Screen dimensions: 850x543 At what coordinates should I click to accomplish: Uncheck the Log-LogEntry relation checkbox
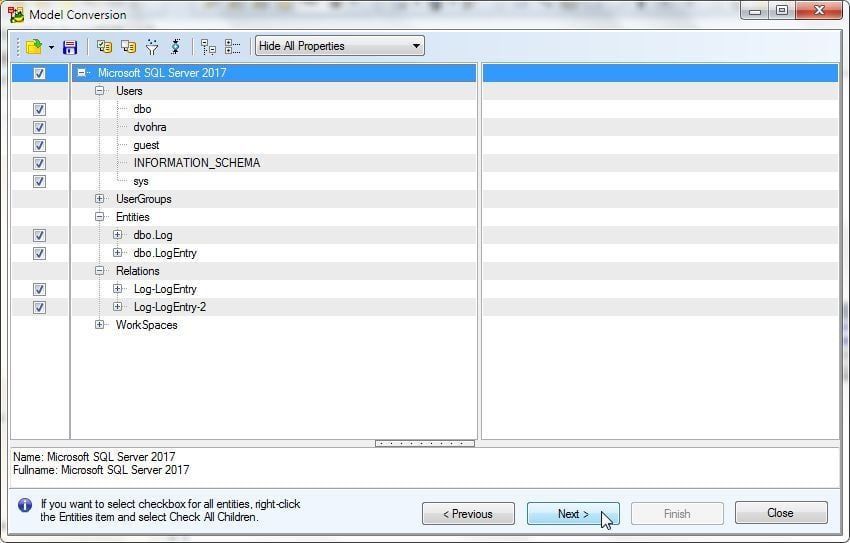click(39, 289)
